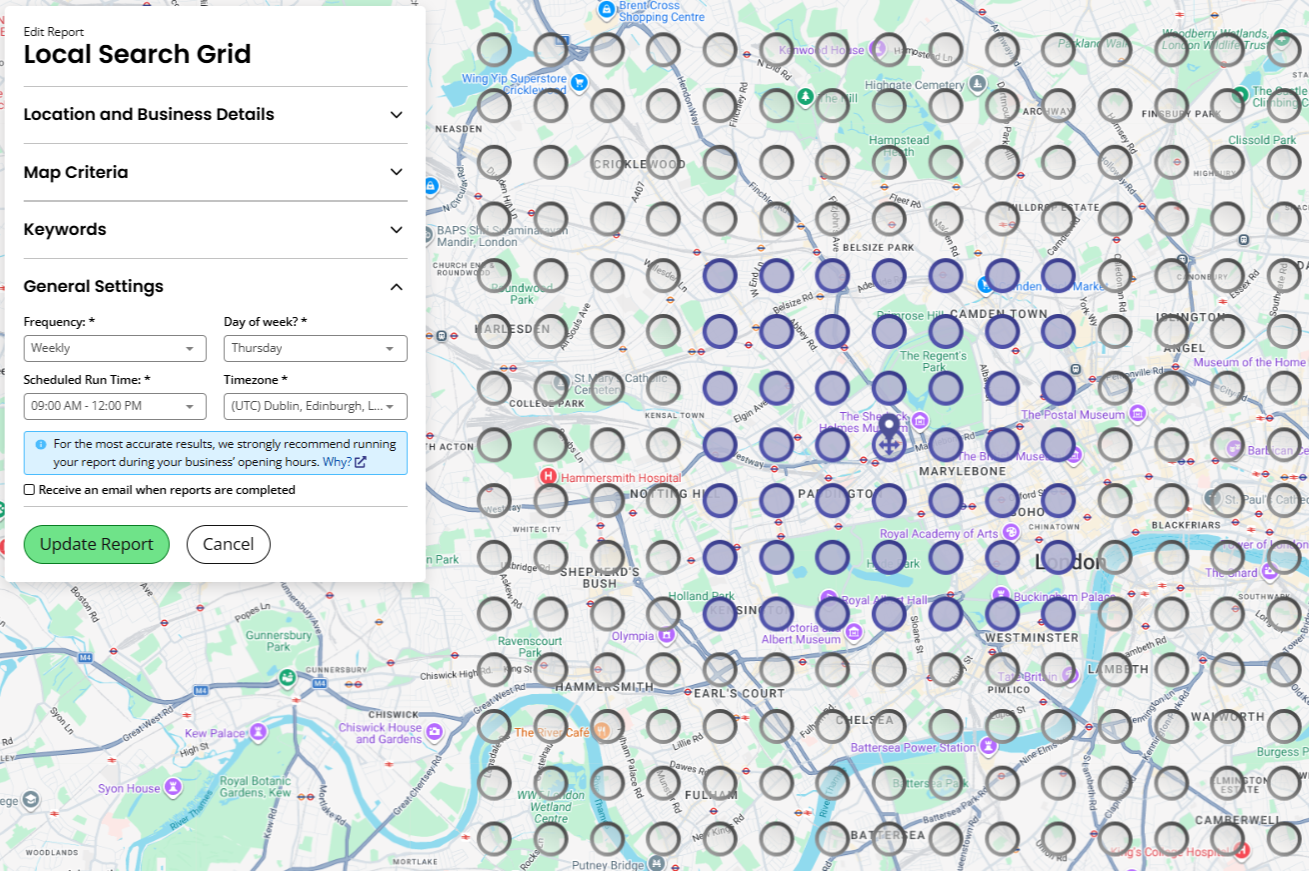Screen dimensions: 1309x871
Task: Click The Shard map marker
Action: [1269, 572]
